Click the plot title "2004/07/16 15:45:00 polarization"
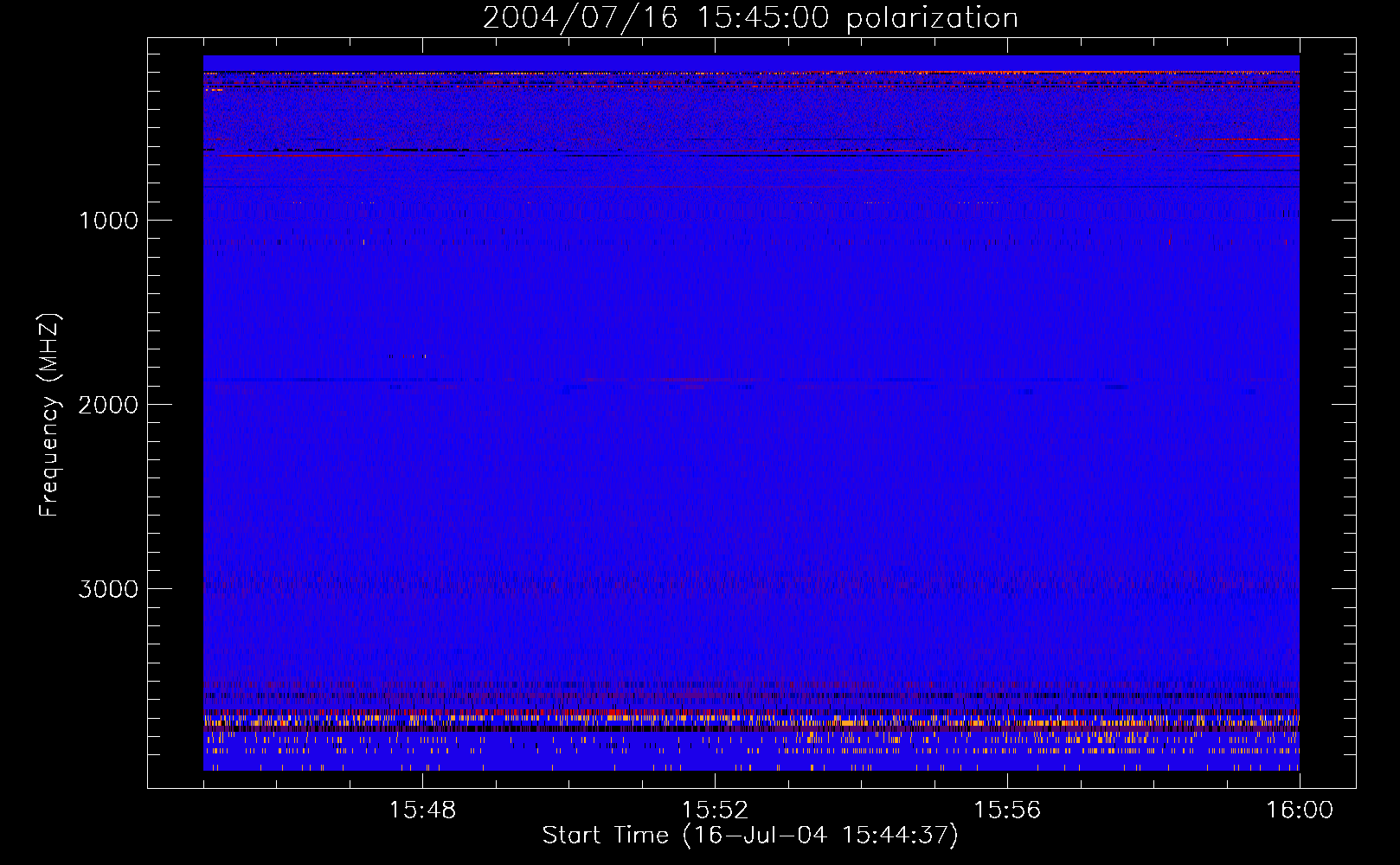The image size is (1400, 865). pyautogui.click(x=750, y=17)
